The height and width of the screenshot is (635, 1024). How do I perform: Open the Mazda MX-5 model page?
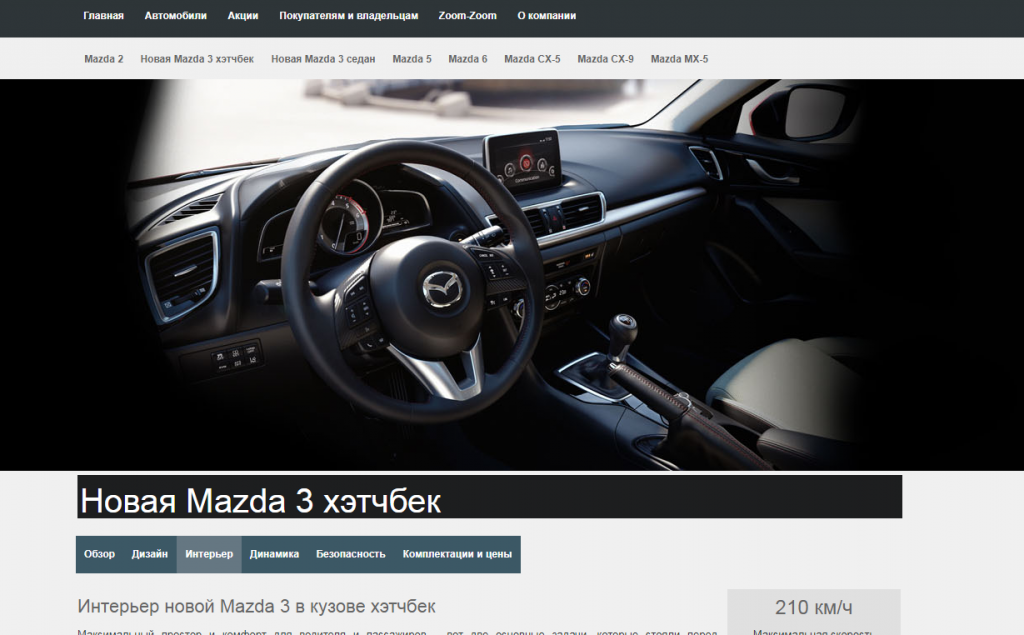679,59
